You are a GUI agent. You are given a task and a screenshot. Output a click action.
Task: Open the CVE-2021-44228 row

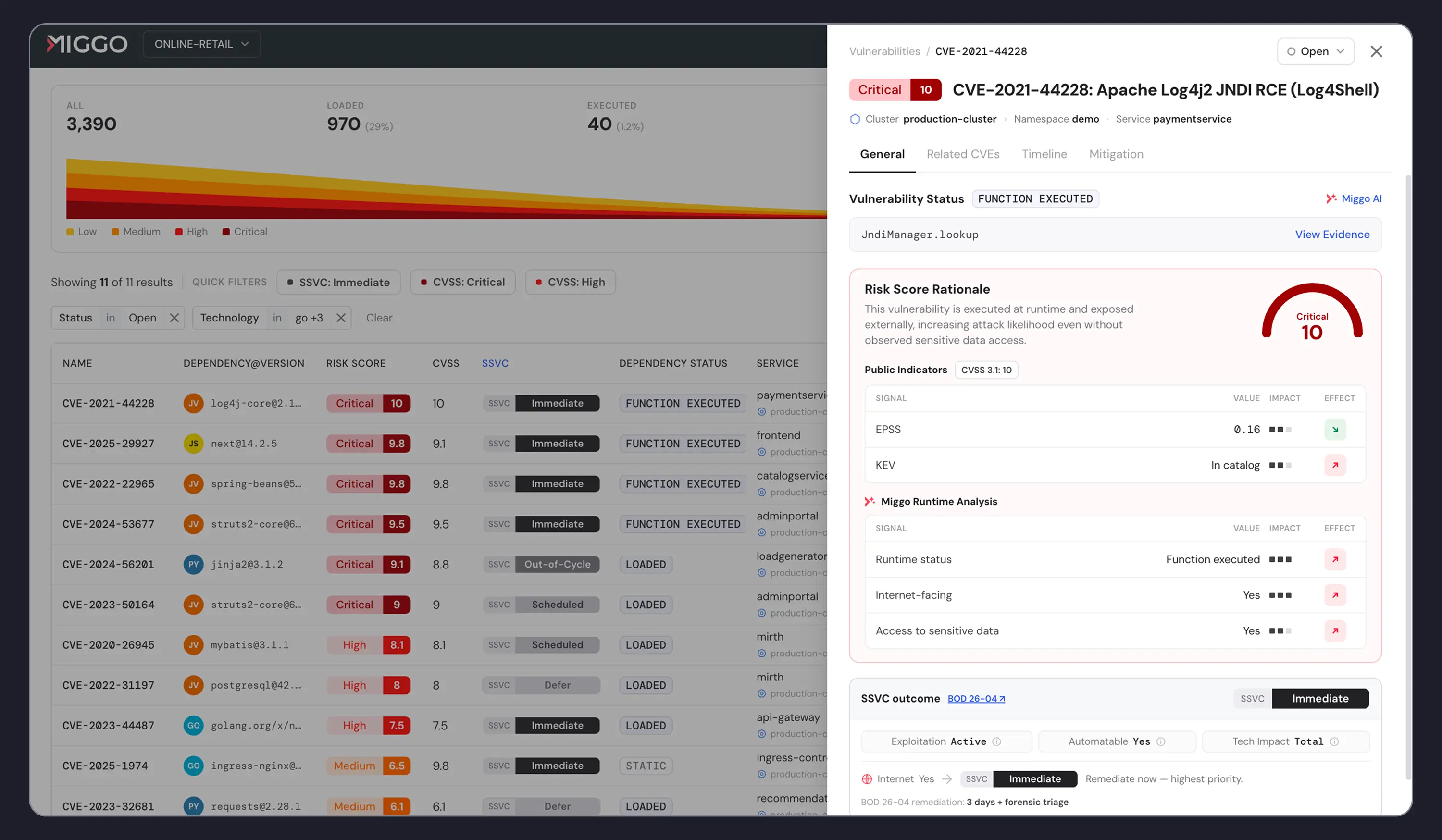(439, 403)
